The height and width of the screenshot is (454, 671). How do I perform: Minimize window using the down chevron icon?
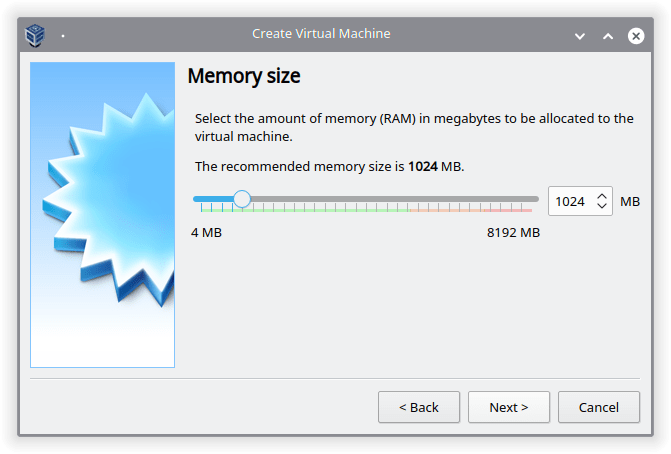tap(579, 36)
